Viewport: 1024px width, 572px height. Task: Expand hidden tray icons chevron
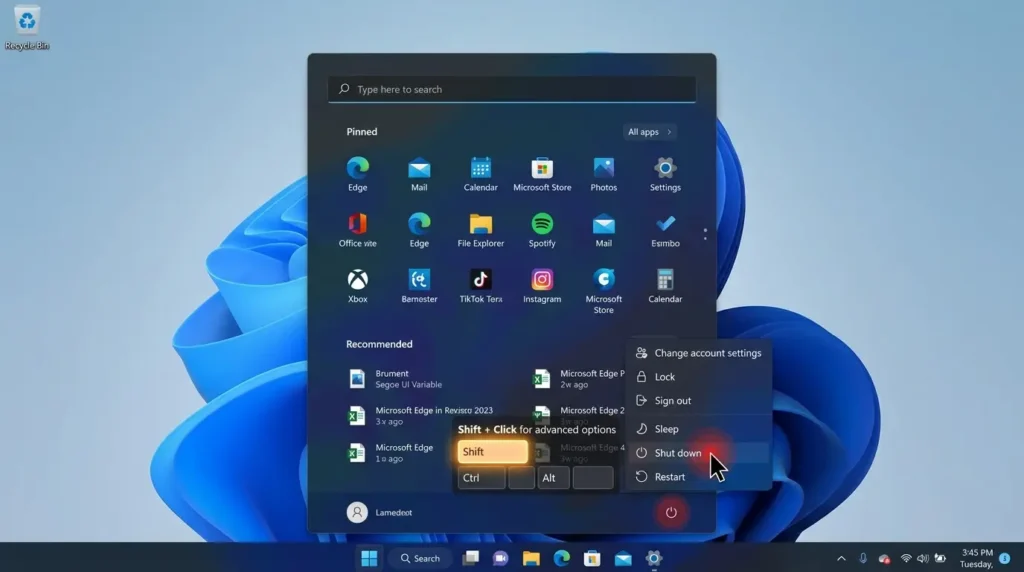(841, 558)
